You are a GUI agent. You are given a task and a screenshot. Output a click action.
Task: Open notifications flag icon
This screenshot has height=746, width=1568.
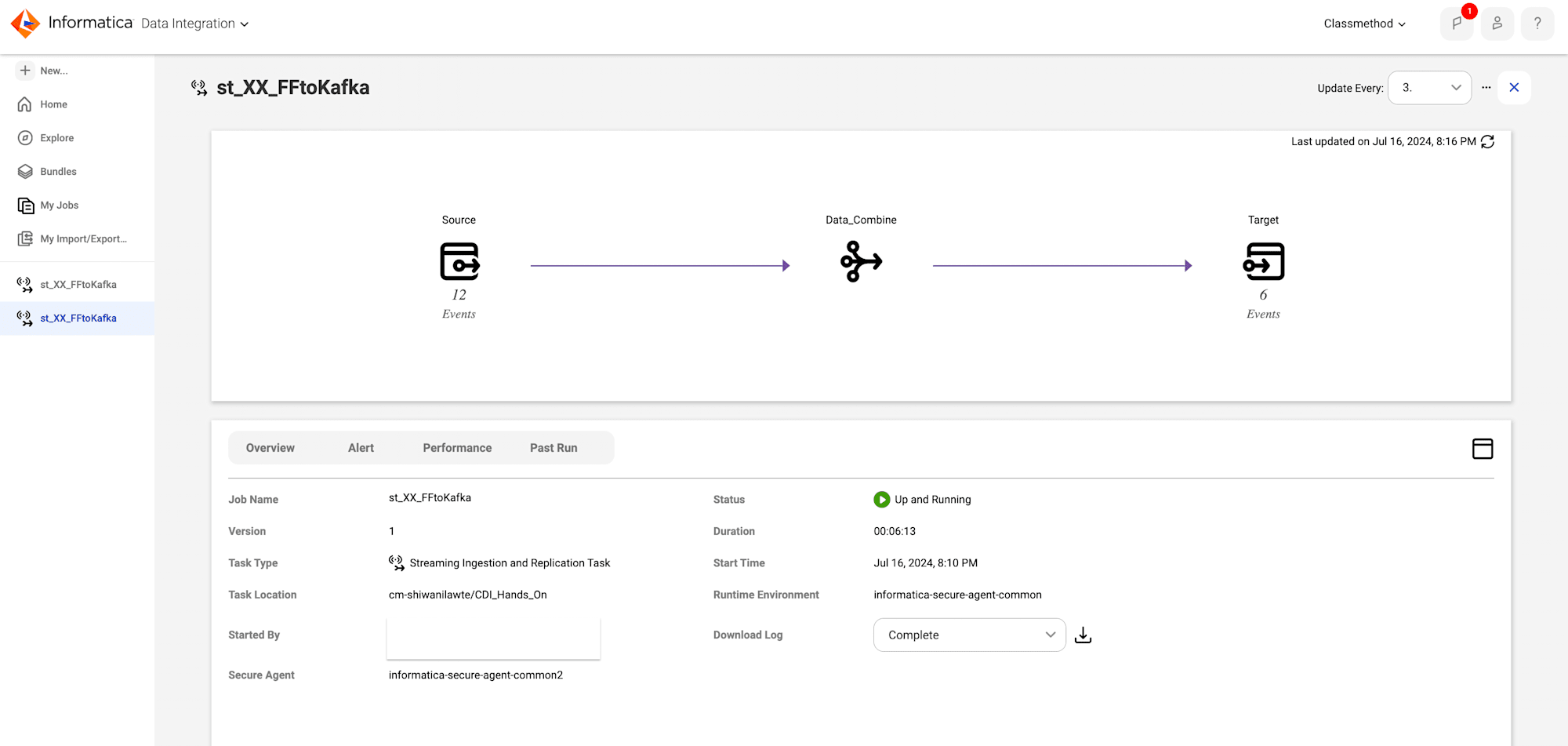coord(1457,24)
